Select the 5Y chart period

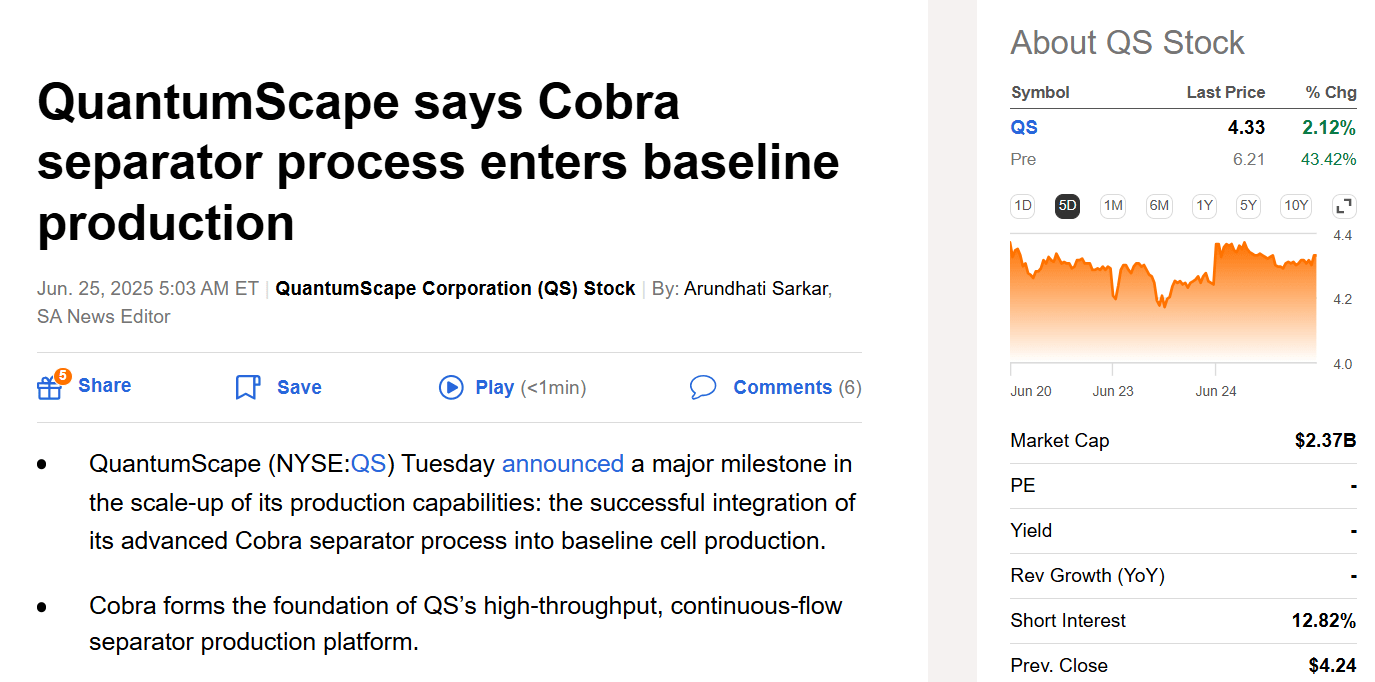[1247, 206]
